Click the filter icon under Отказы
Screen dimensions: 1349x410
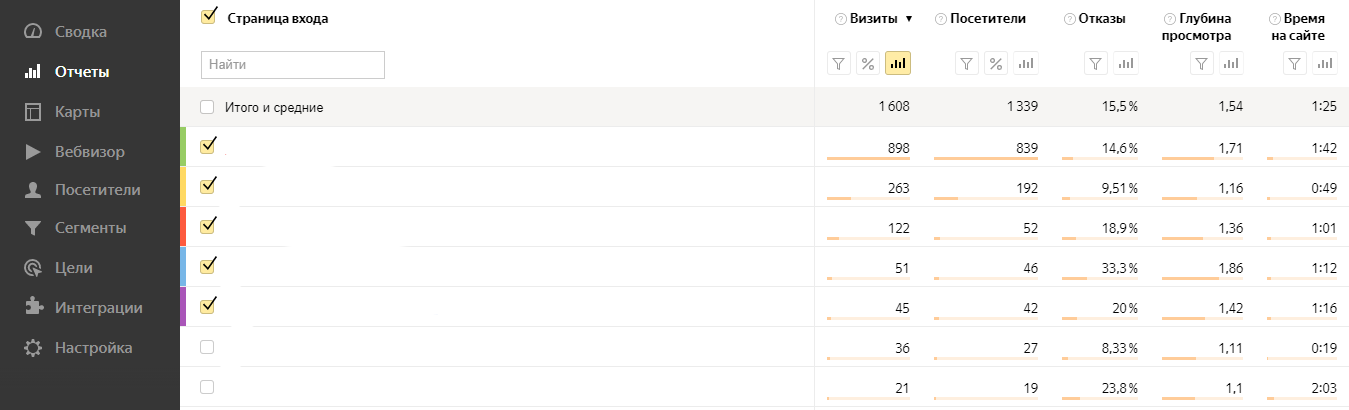point(1096,64)
